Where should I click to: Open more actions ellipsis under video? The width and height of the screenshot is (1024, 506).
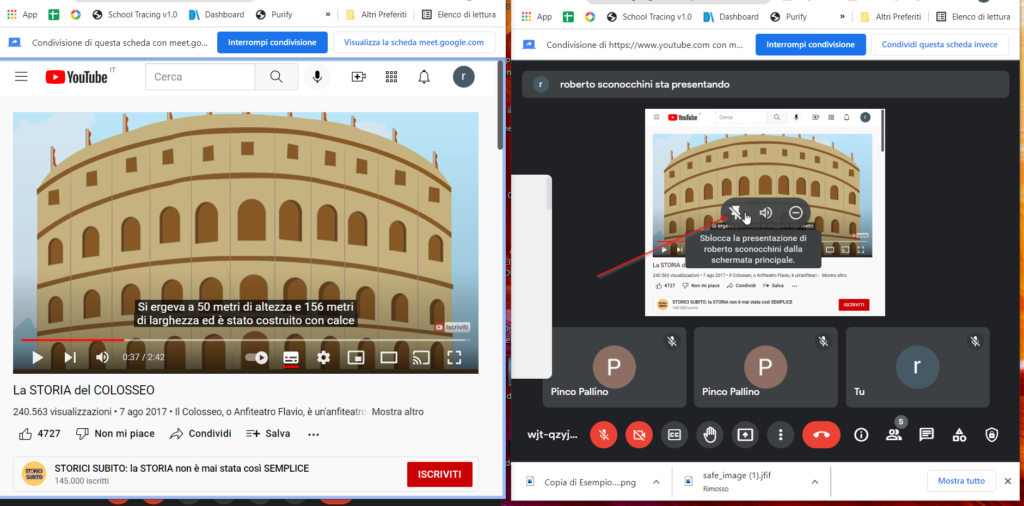(313, 434)
